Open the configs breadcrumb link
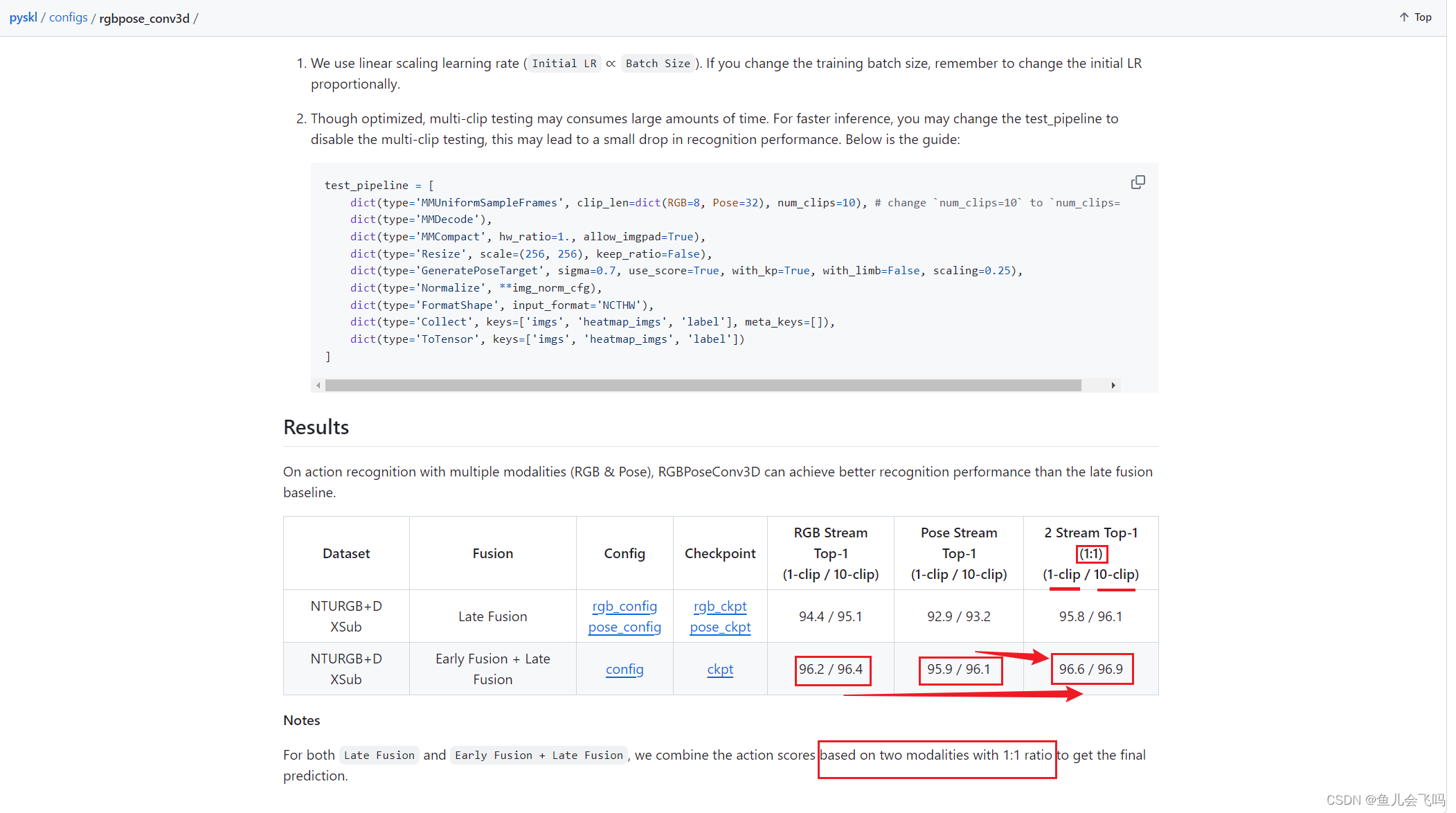This screenshot has height=813, width=1456. click(x=68, y=17)
